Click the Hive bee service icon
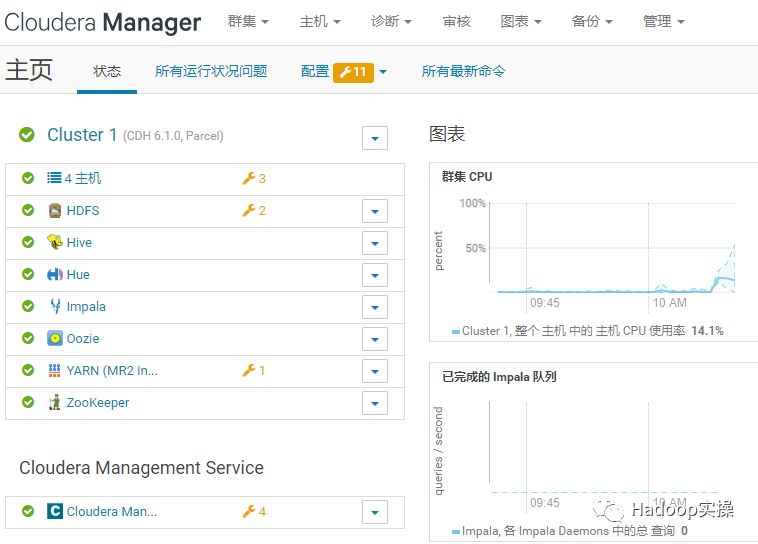Screen dimensions: 758x544 coord(55,242)
